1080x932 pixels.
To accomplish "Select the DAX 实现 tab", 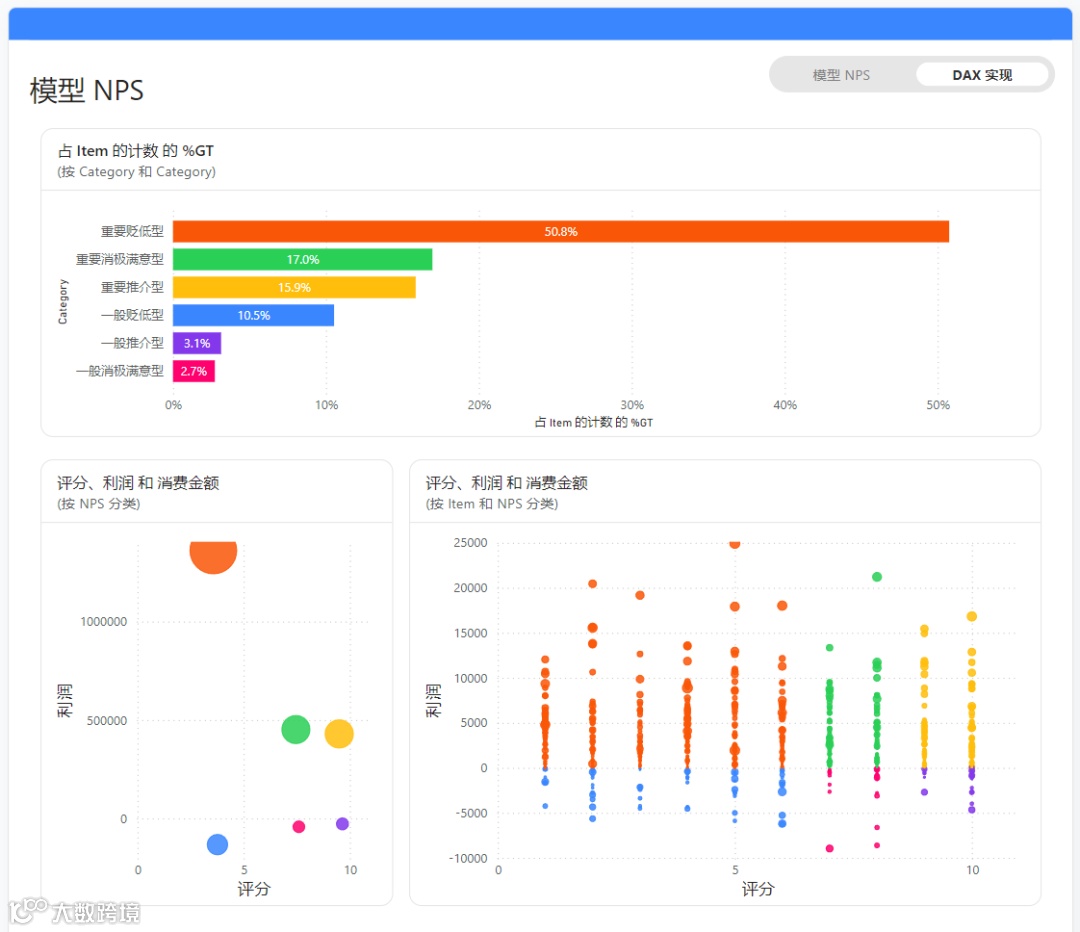I will click(982, 75).
